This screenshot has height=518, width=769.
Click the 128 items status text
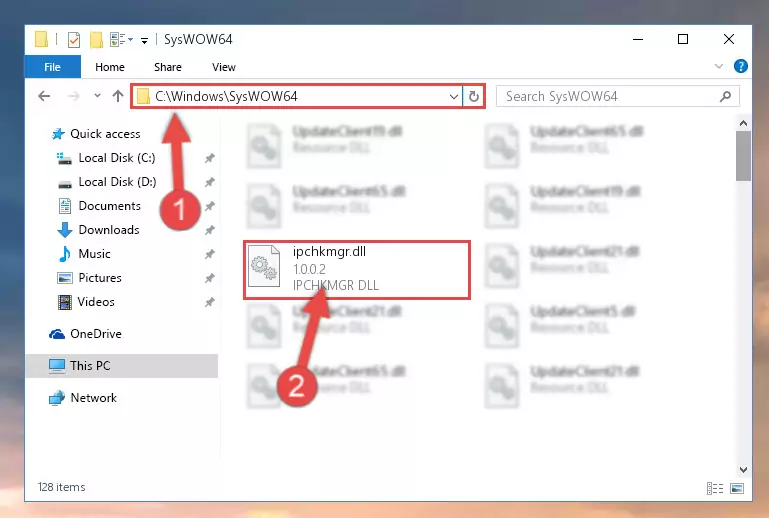point(62,487)
